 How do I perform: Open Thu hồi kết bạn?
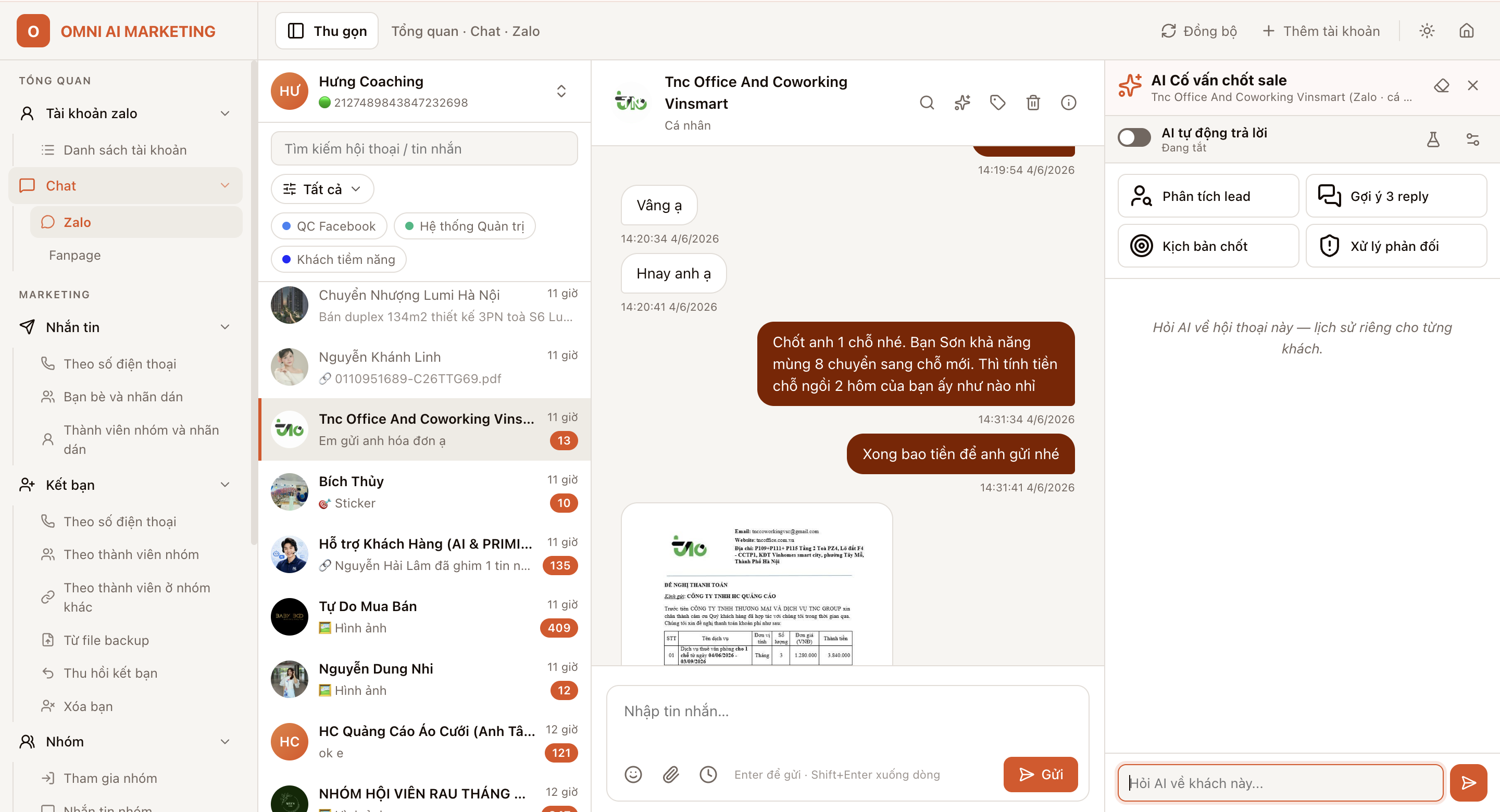click(135, 673)
